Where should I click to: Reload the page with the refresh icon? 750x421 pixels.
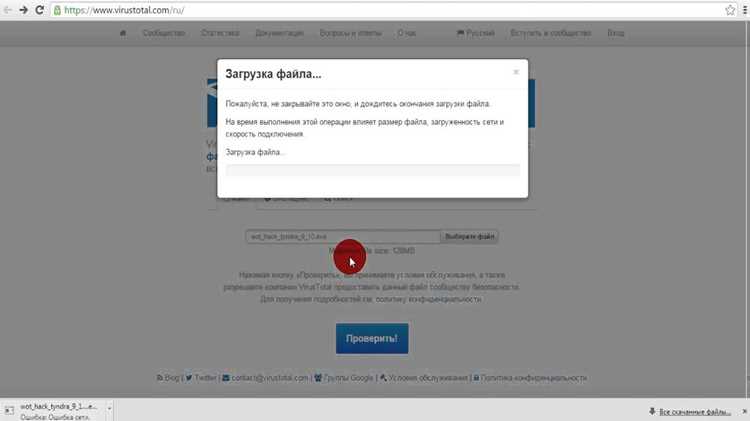click(x=40, y=10)
